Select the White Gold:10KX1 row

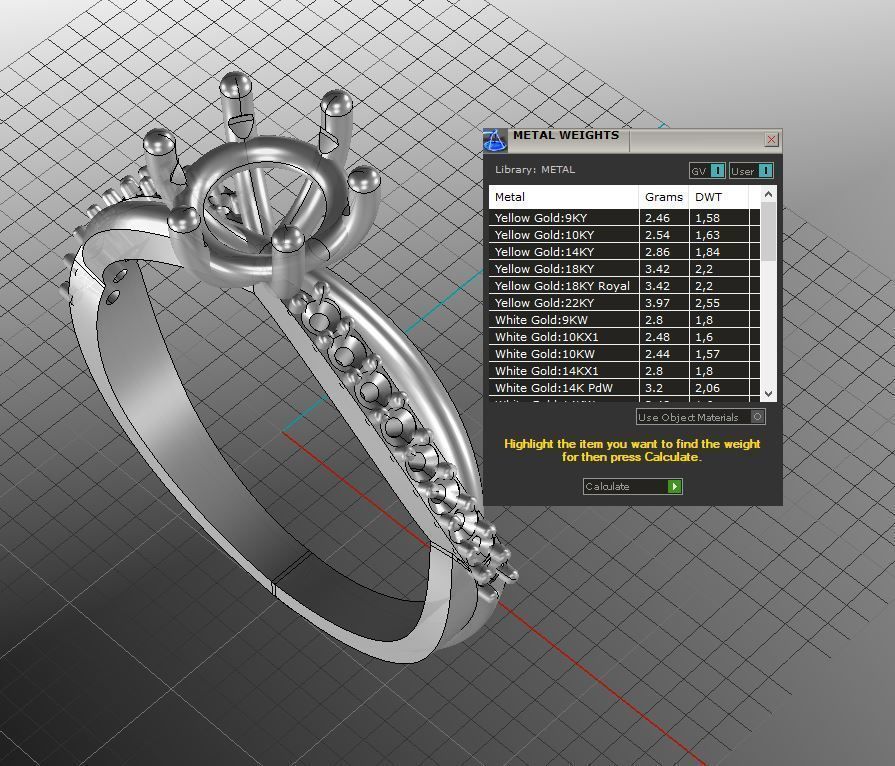(624, 337)
